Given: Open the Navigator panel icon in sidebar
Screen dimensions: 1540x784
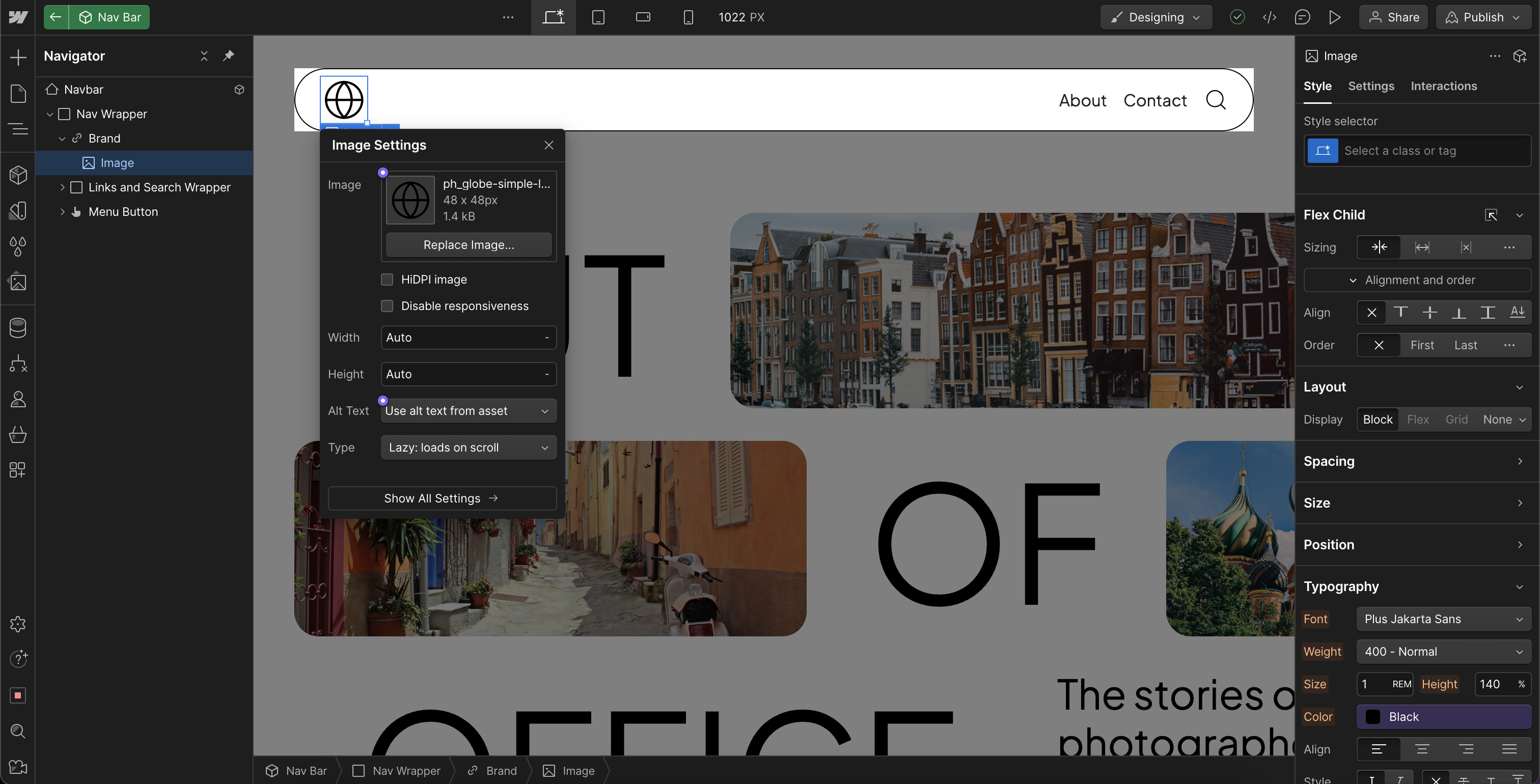Looking at the screenshot, I should coord(18,128).
